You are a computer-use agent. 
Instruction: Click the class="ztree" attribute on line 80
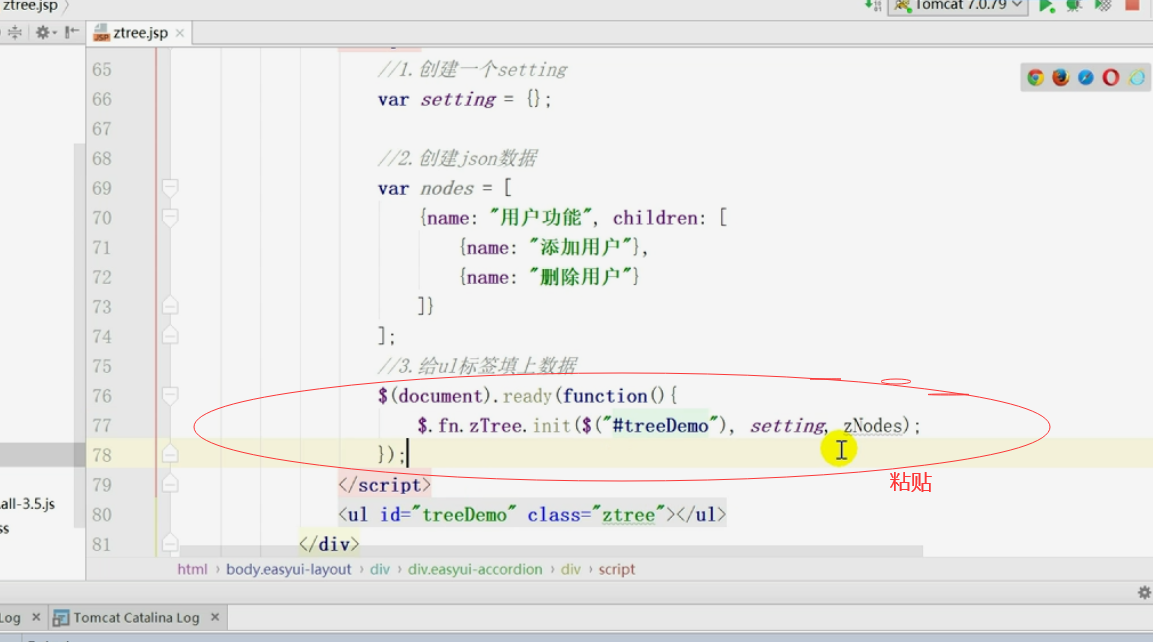[x=596, y=515]
